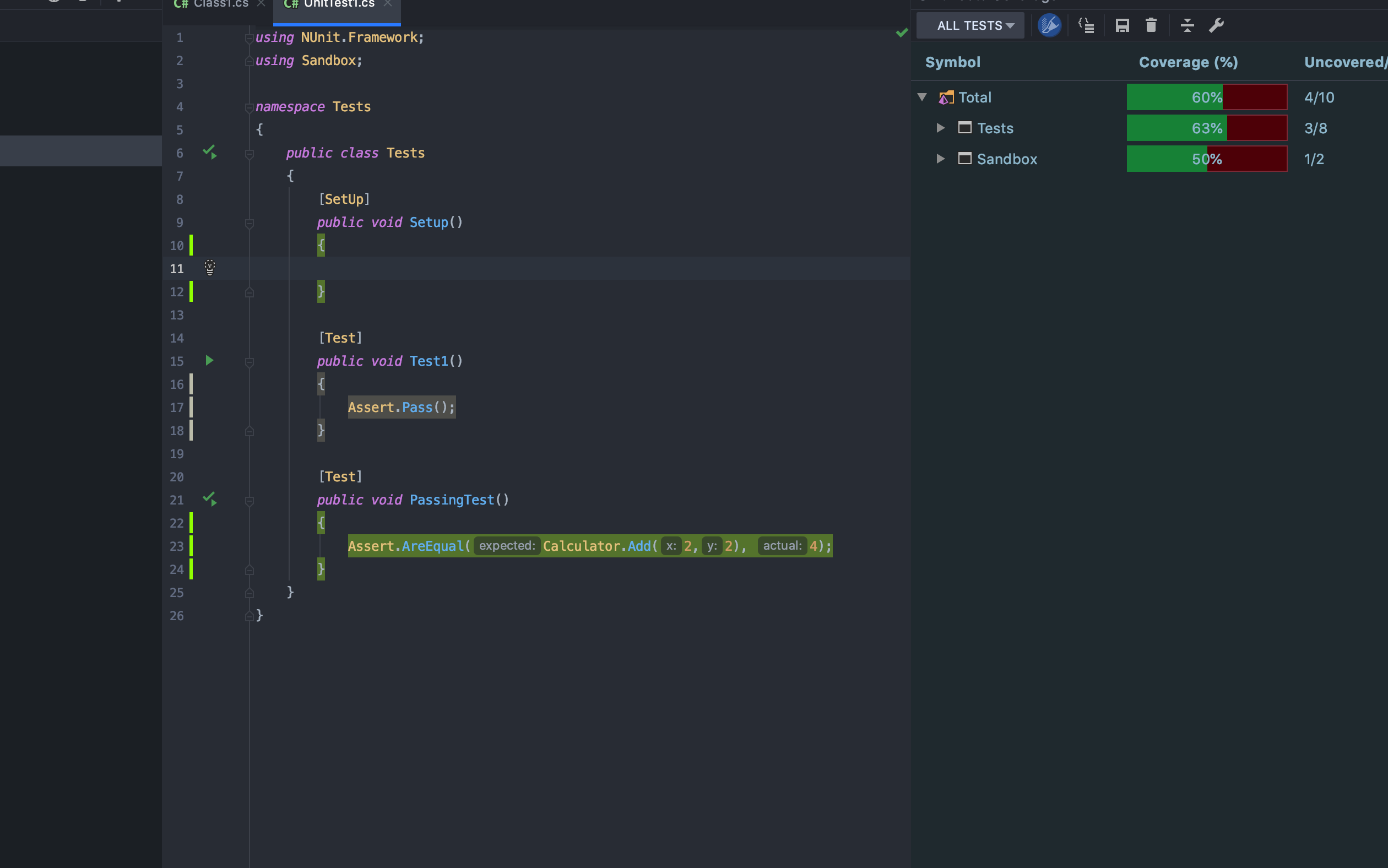Click the Setup method name
The height and width of the screenshot is (868, 1388).
point(428,222)
